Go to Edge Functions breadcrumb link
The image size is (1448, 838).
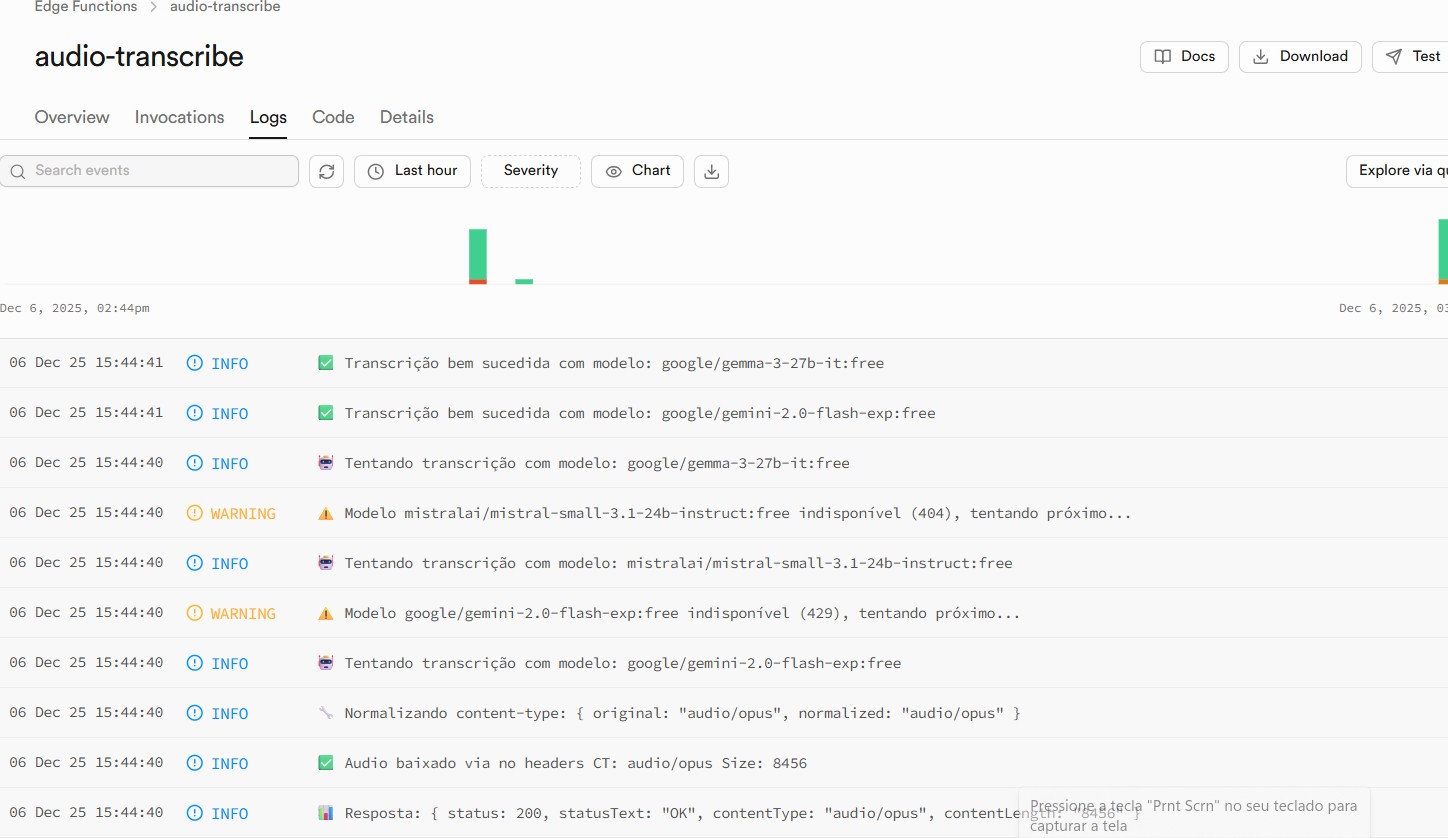click(86, 7)
